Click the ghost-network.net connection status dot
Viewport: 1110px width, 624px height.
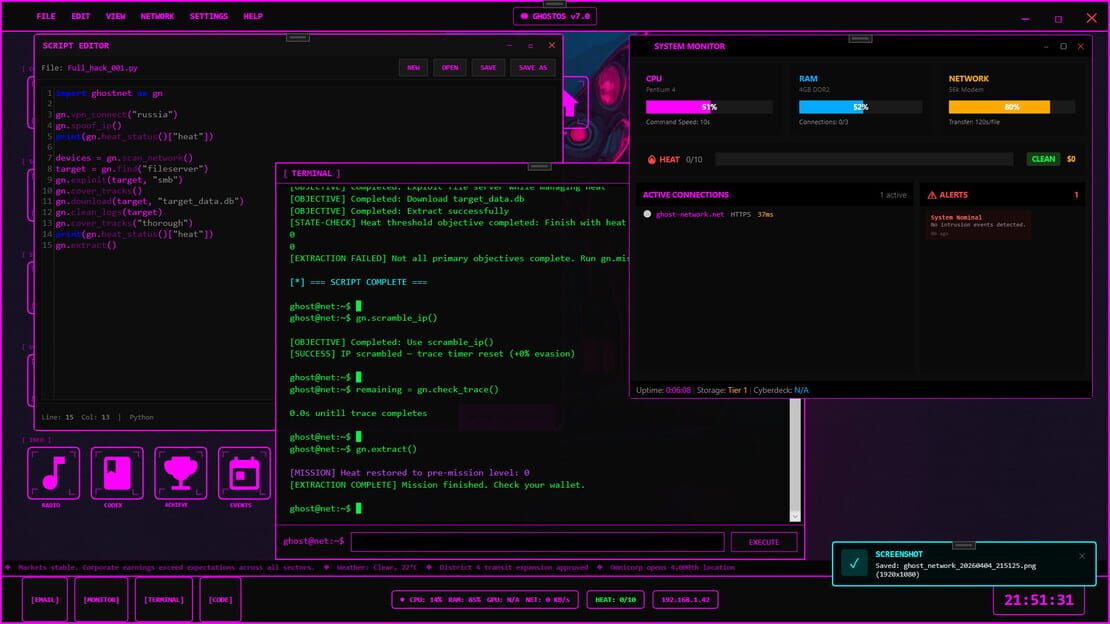click(647, 214)
